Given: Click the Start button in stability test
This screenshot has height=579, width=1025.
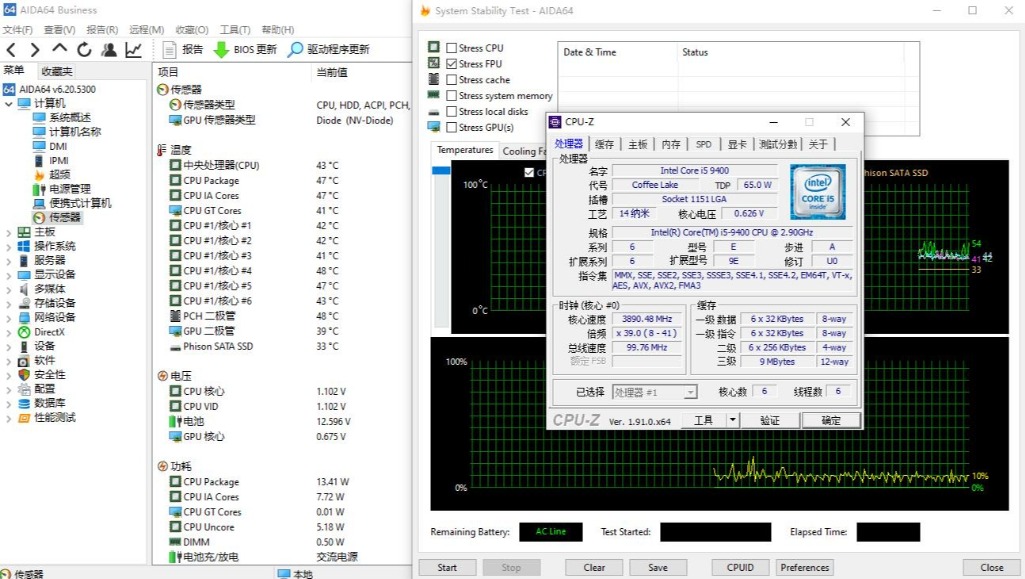Looking at the screenshot, I should point(447,567).
